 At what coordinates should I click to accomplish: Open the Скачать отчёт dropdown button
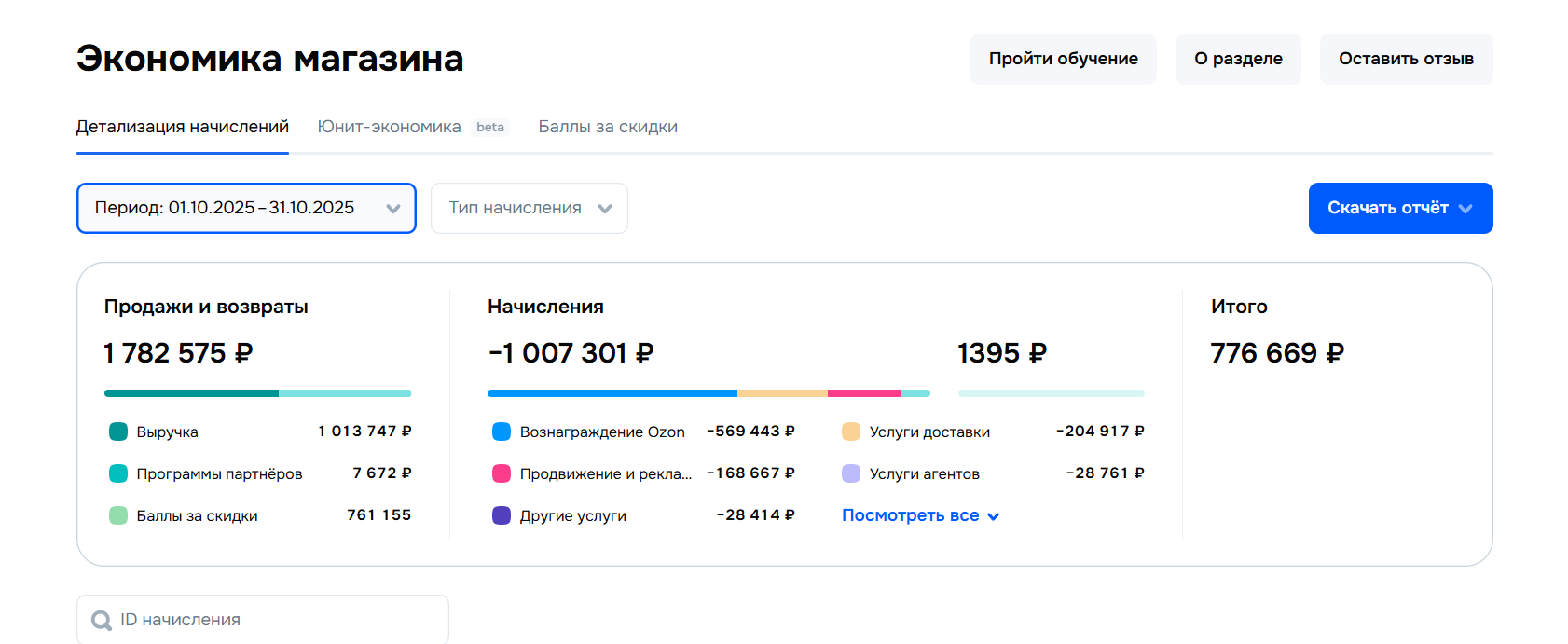pos(1400,208)
